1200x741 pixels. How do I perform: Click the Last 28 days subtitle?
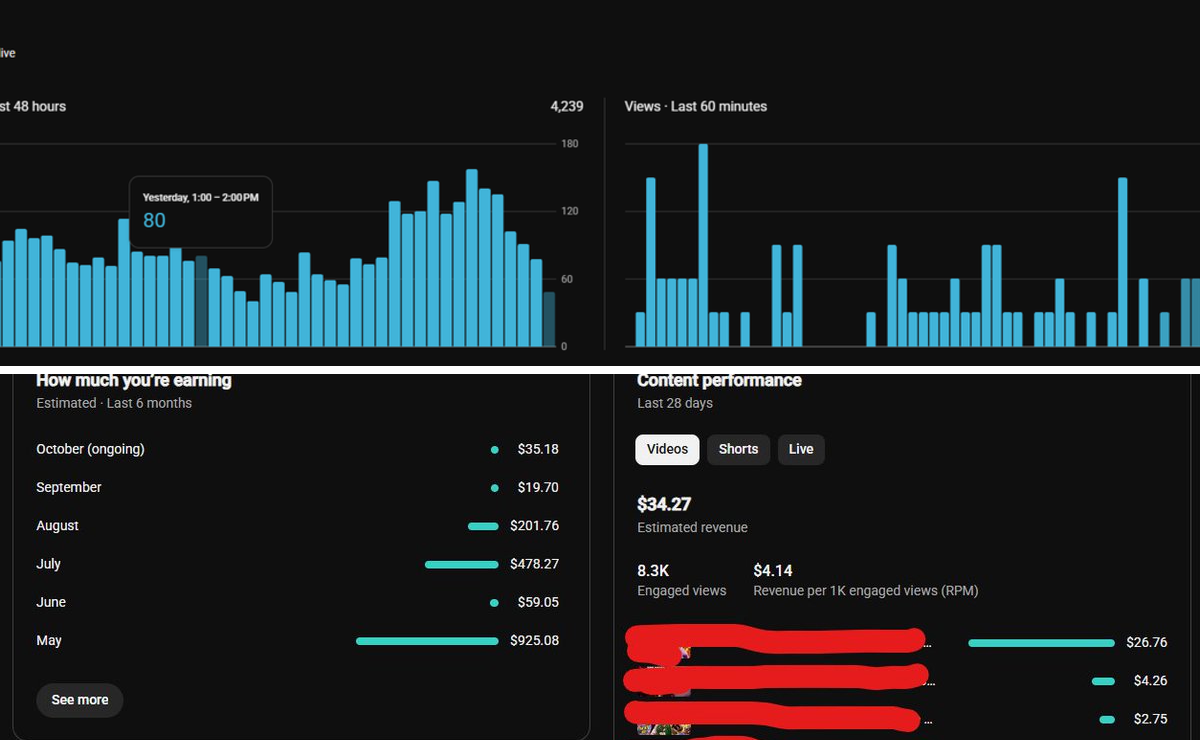(x=675, y=403)
